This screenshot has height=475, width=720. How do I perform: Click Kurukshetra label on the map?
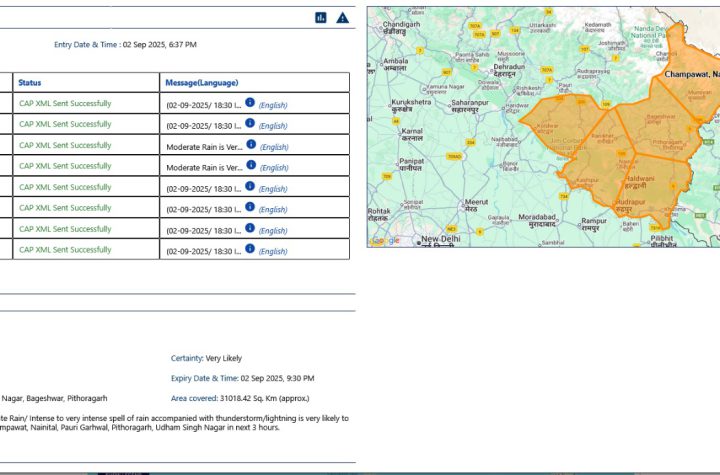(x=411, y=106)
